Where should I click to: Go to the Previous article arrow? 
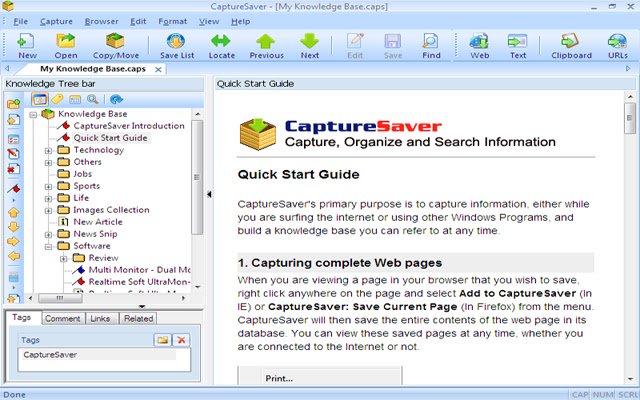coord(266,41)
